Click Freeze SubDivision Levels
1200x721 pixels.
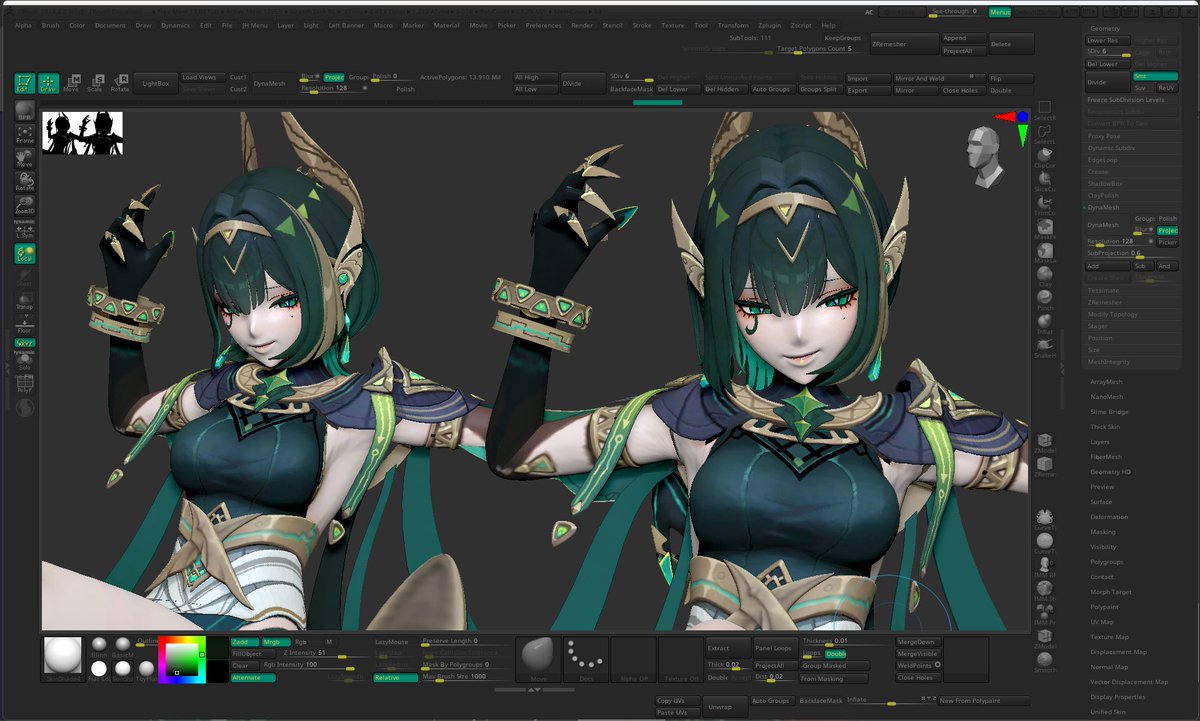pos(1133,100)
